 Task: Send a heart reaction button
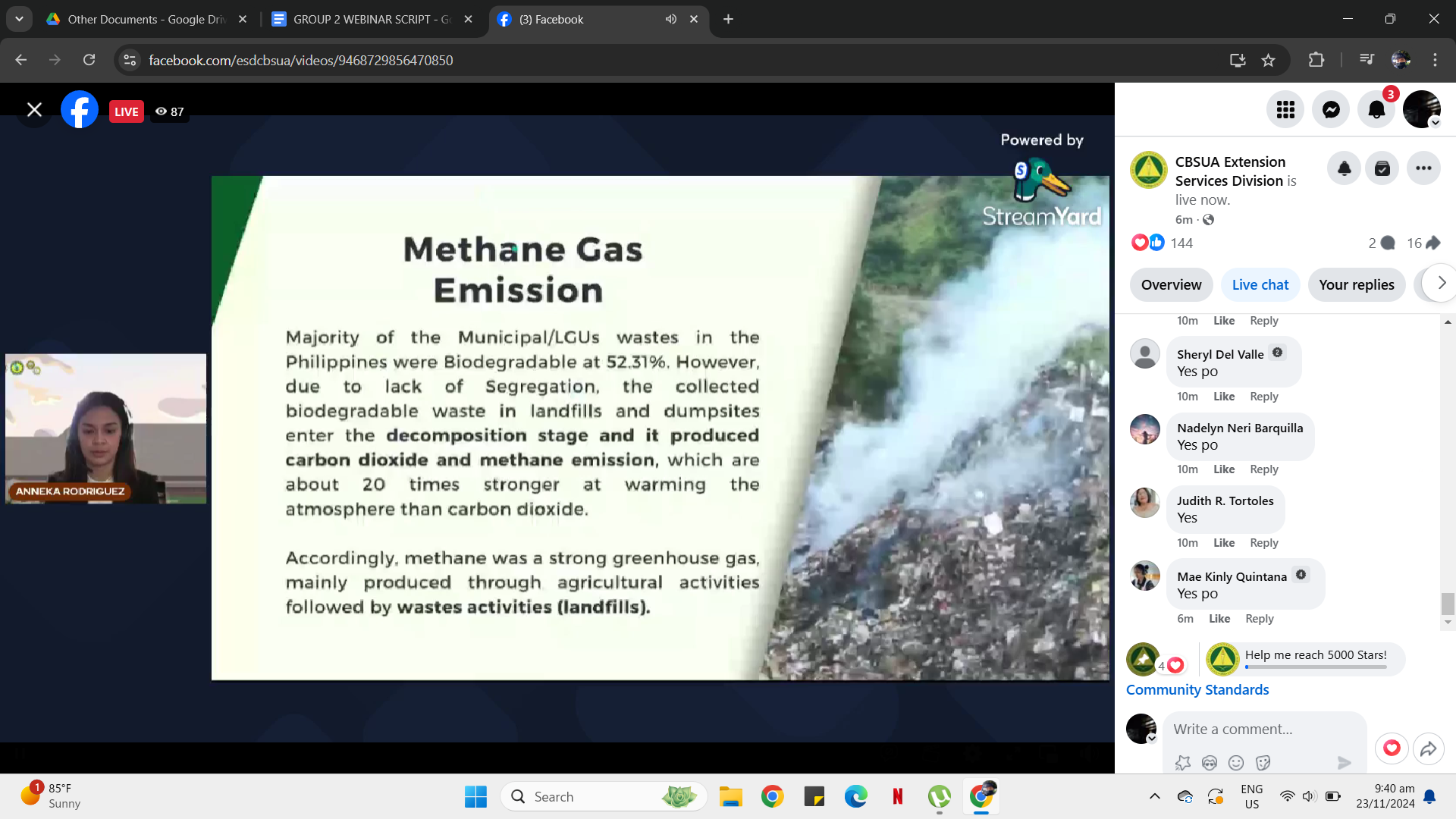tap(1392, 748)
